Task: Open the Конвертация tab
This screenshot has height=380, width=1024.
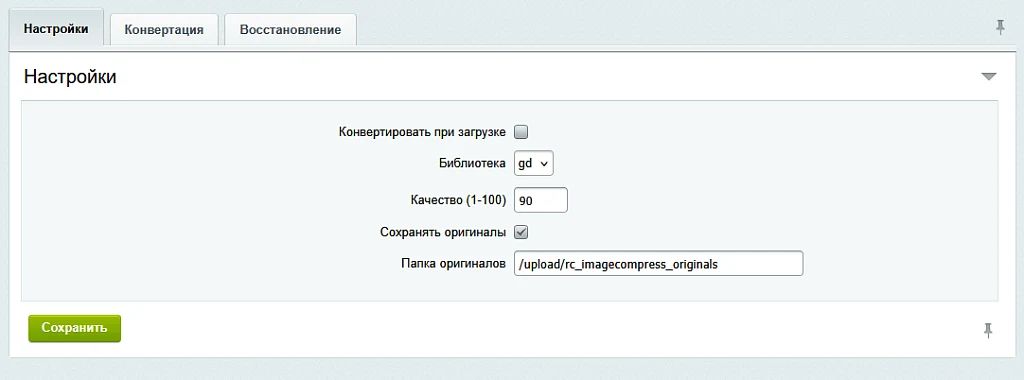Action: point(164,29)
